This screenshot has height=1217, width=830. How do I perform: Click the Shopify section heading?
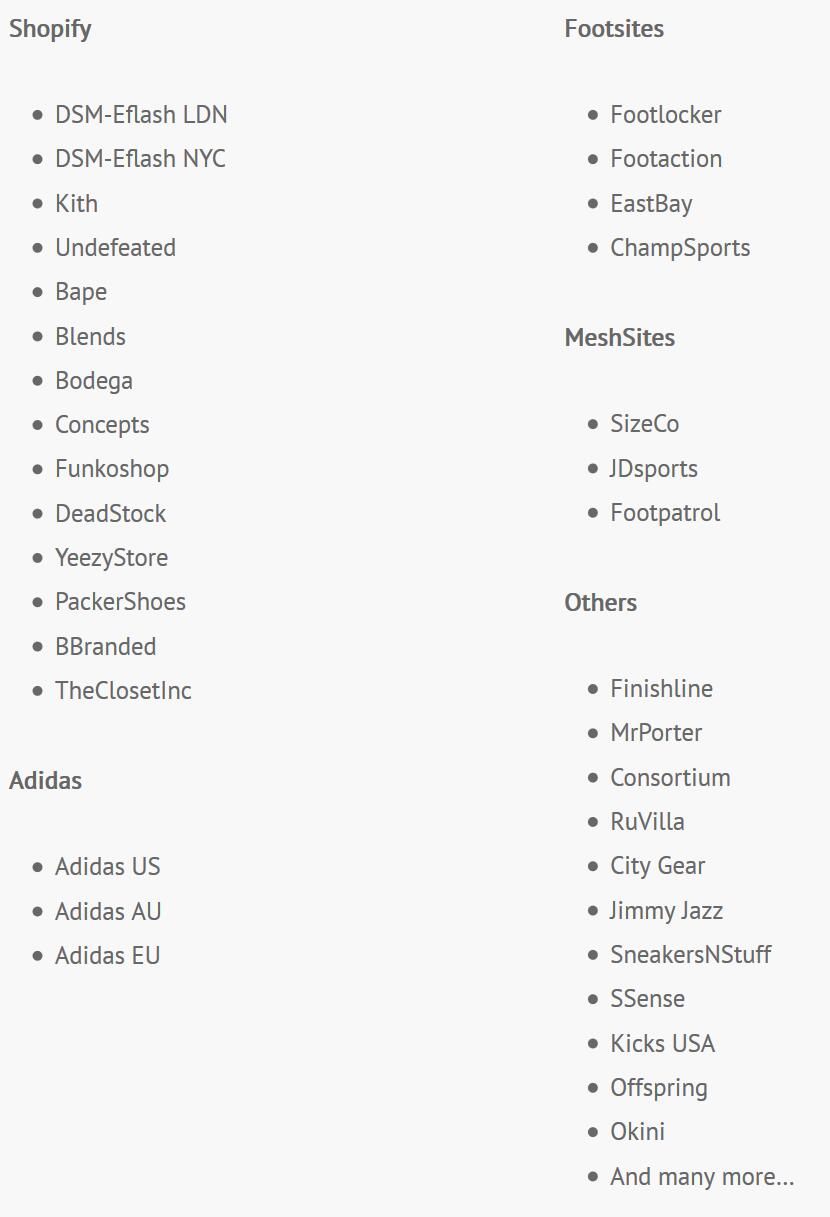tap(50, 29)
